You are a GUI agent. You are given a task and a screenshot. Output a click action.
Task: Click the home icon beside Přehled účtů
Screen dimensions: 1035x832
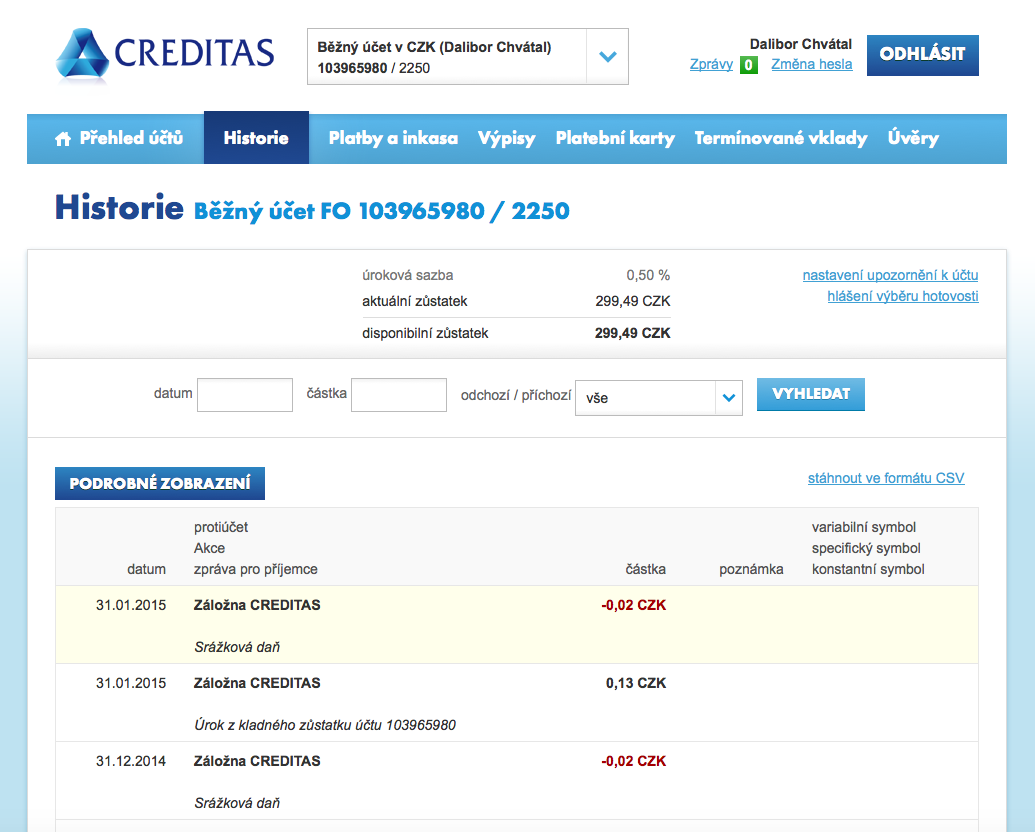click(x=63, y=139)
